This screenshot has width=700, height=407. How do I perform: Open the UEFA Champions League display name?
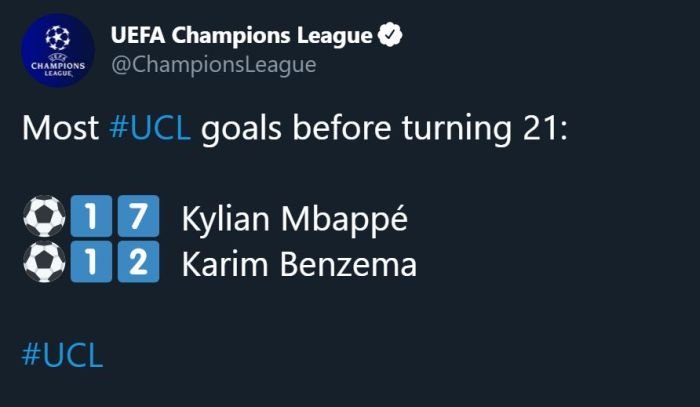pyautogui.click(x=242, y=35)
